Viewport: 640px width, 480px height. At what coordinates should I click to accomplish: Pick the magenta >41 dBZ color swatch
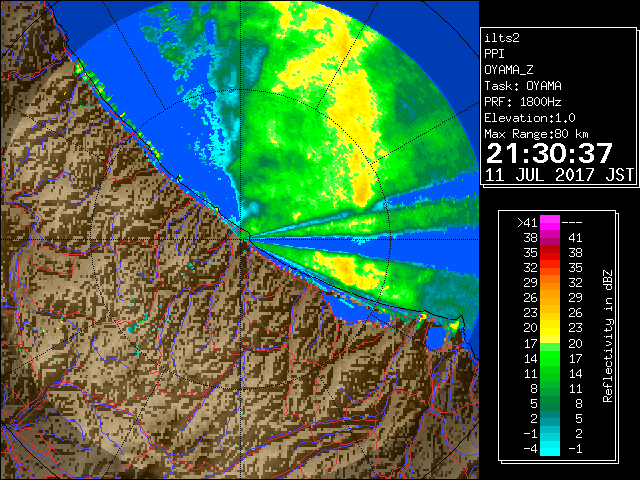550,222
